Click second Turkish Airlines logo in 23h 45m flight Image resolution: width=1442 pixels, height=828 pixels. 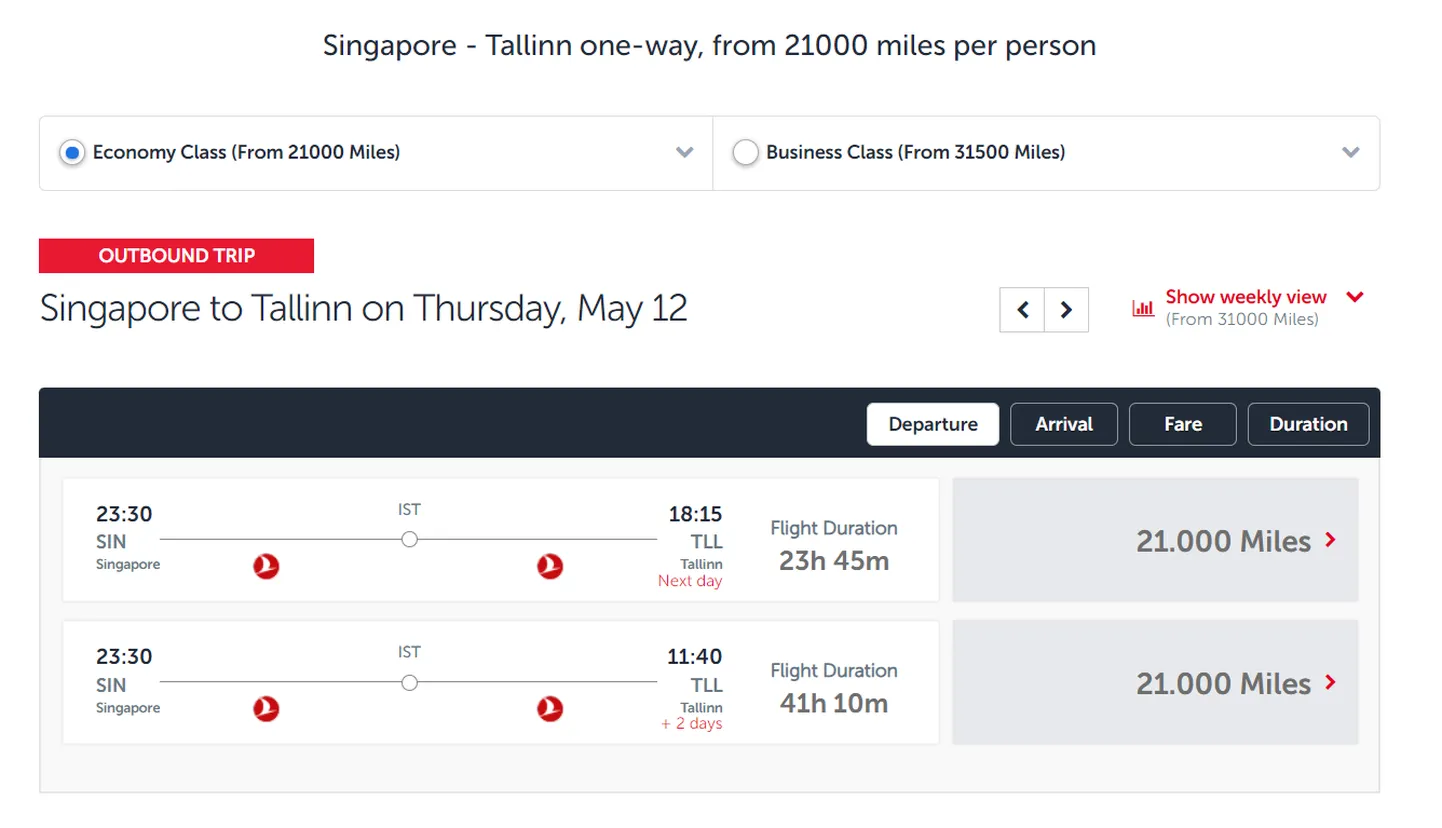(550, 567)
